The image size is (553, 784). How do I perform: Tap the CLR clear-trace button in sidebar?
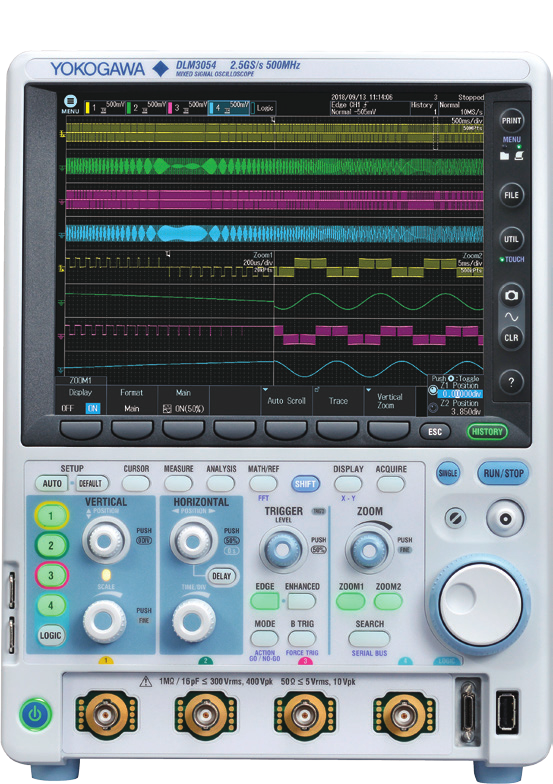pos(511,338)
